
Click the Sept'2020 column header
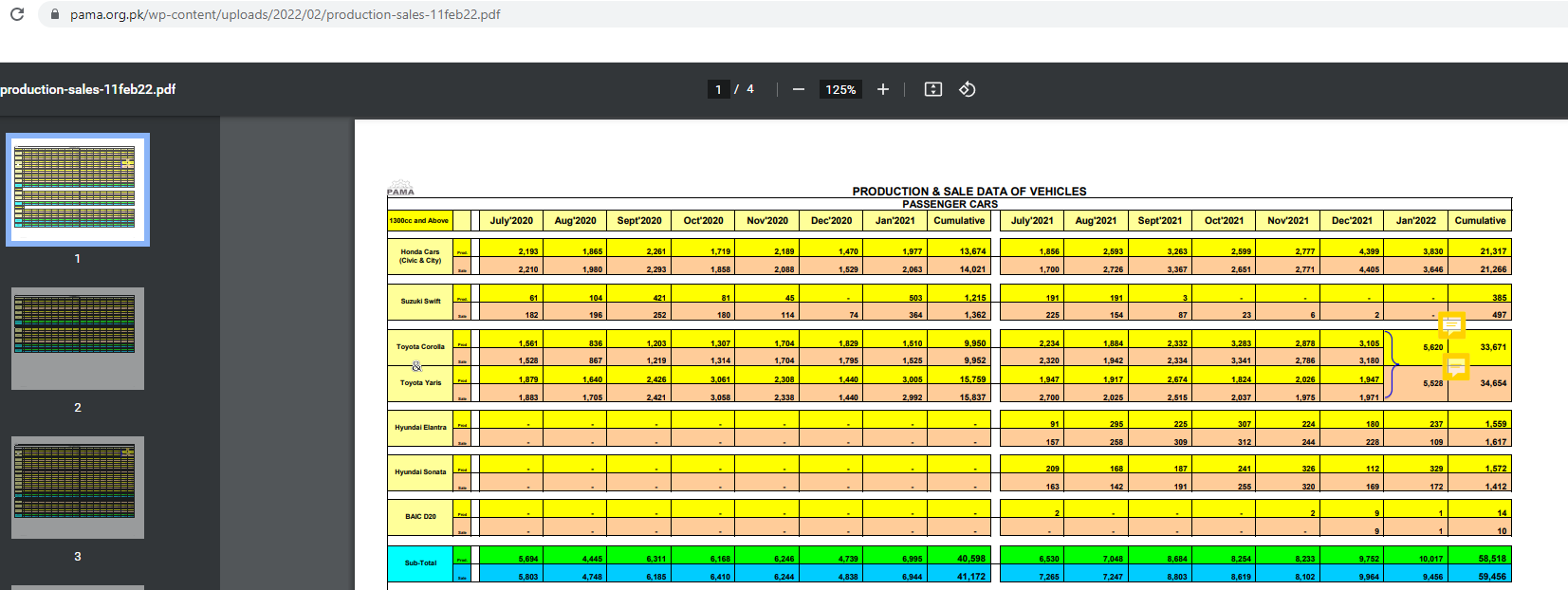(x=639, y=220)
